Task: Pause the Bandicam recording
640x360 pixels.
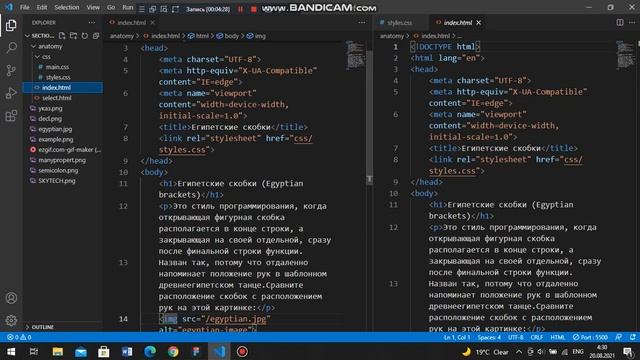Action: (240, 9)
